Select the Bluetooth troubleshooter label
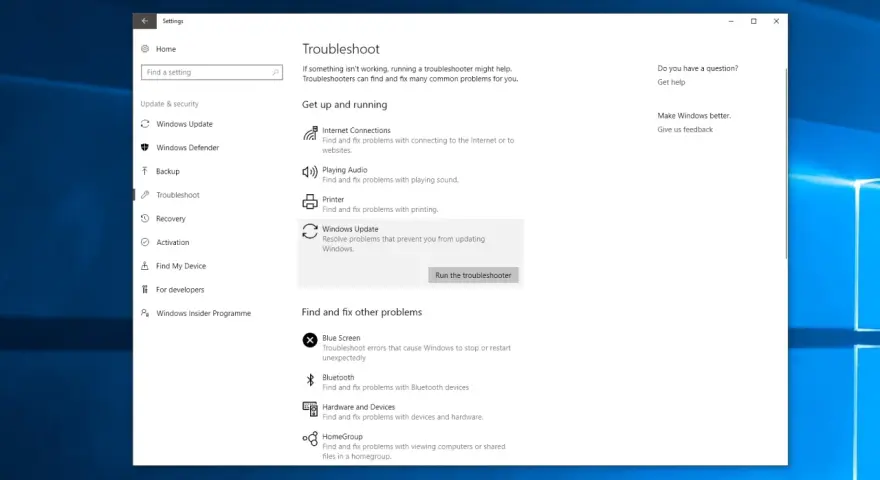This screenshot has height=480, width=880. (338, 377)
